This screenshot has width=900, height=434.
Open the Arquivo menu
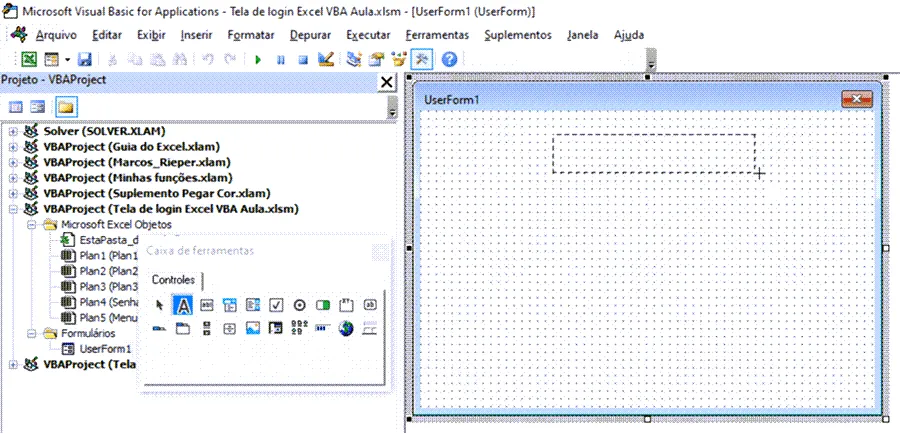pos(56,35)
